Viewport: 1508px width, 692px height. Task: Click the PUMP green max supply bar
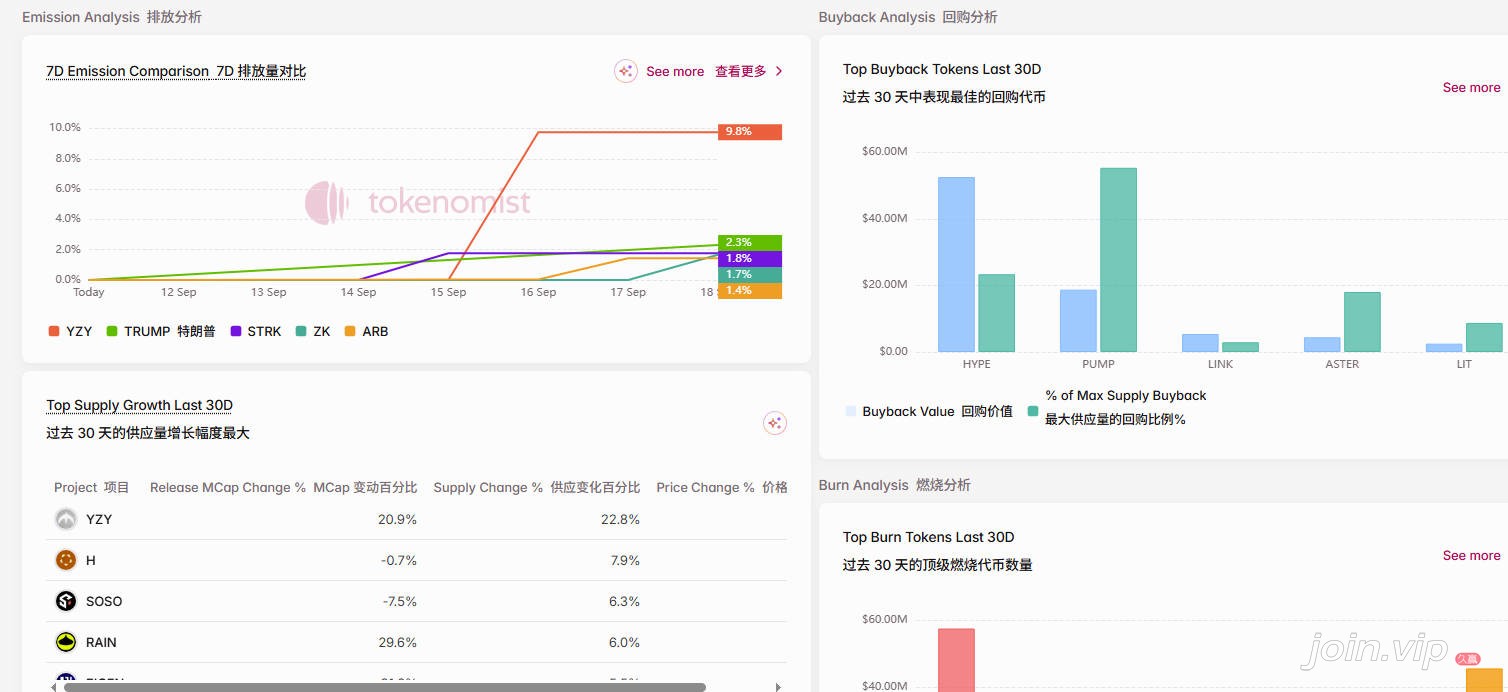click(x=1118, y=260)
